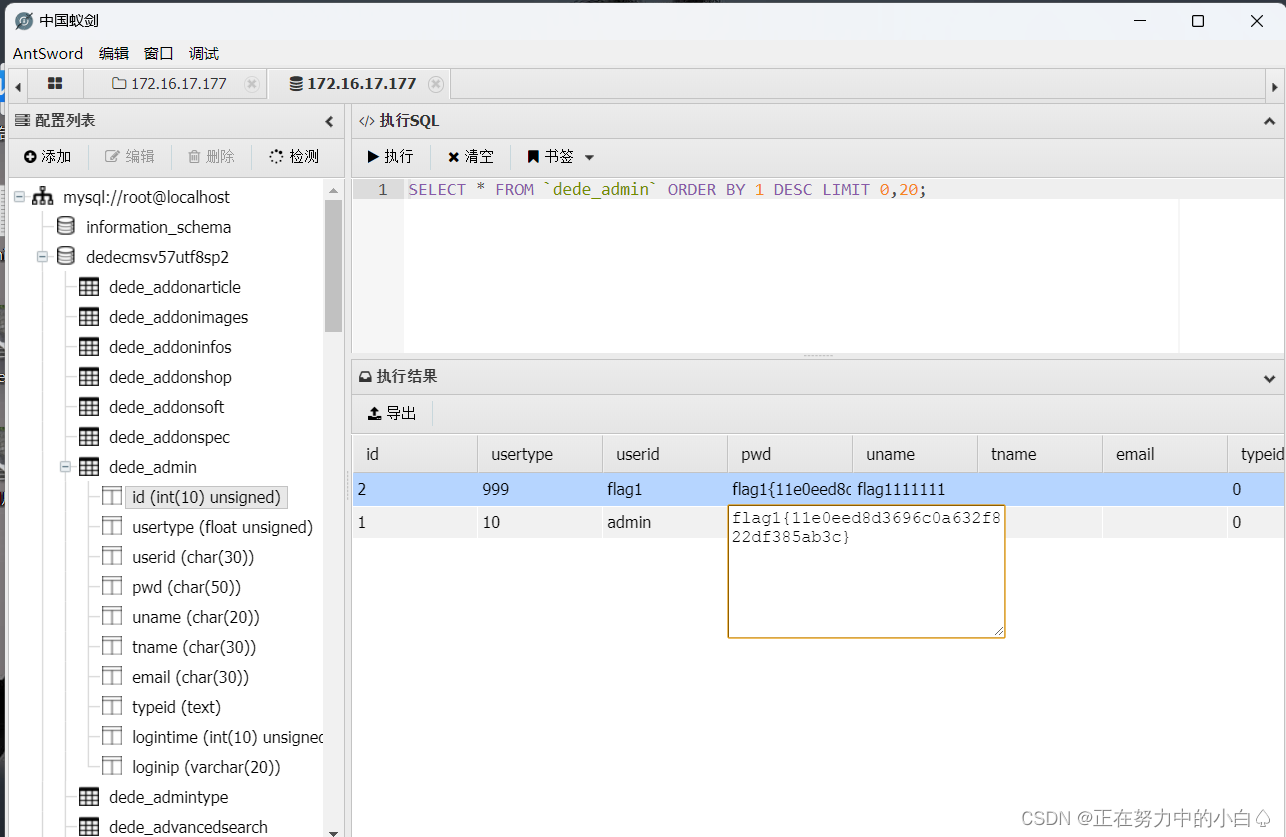This screenshot has width=1286, height=837.
Task: Click the dede_addoninfos table icon
Action: tap(89, 347)
